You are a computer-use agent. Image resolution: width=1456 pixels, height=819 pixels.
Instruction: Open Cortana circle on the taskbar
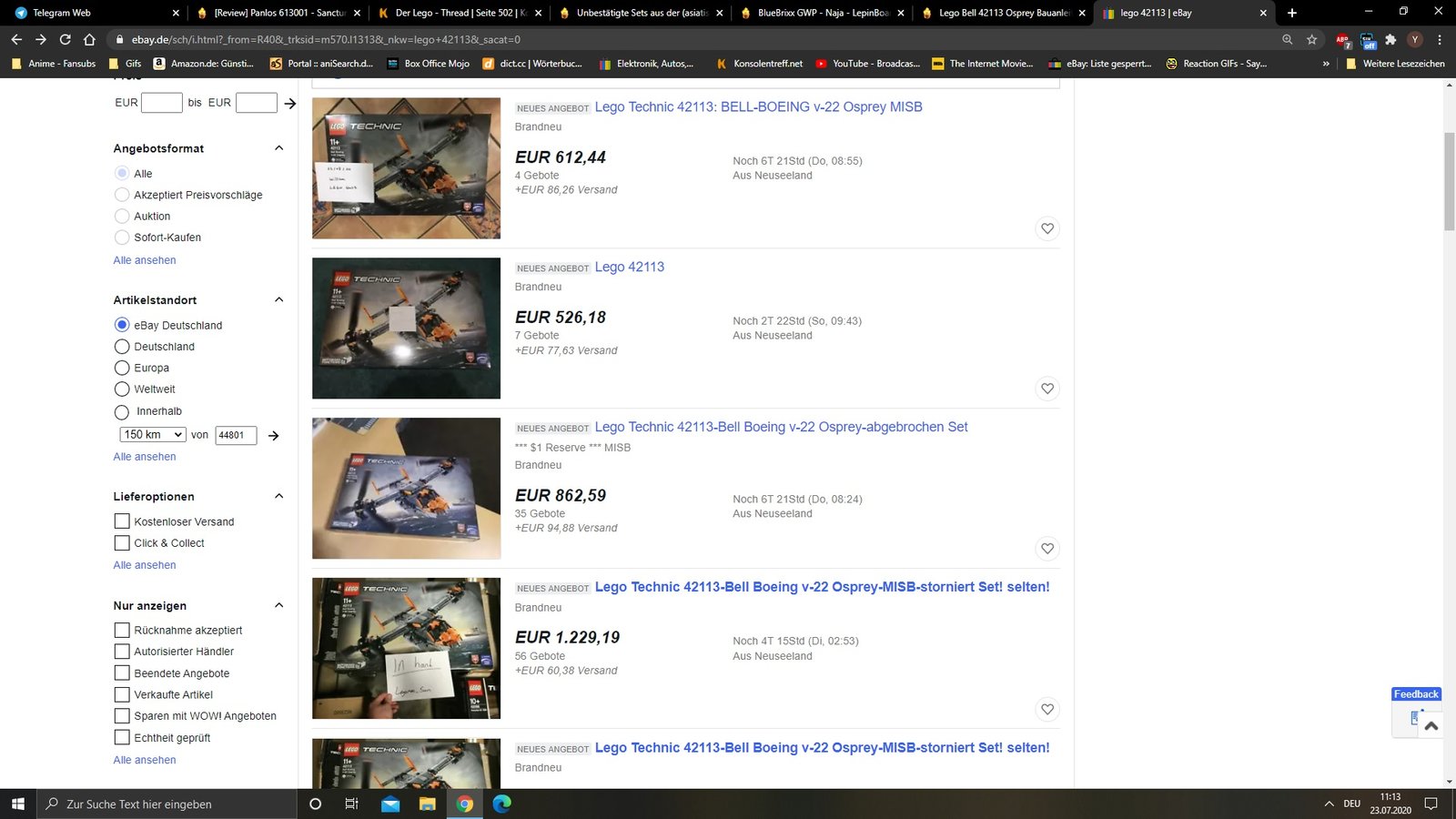[x=316, y=804]
